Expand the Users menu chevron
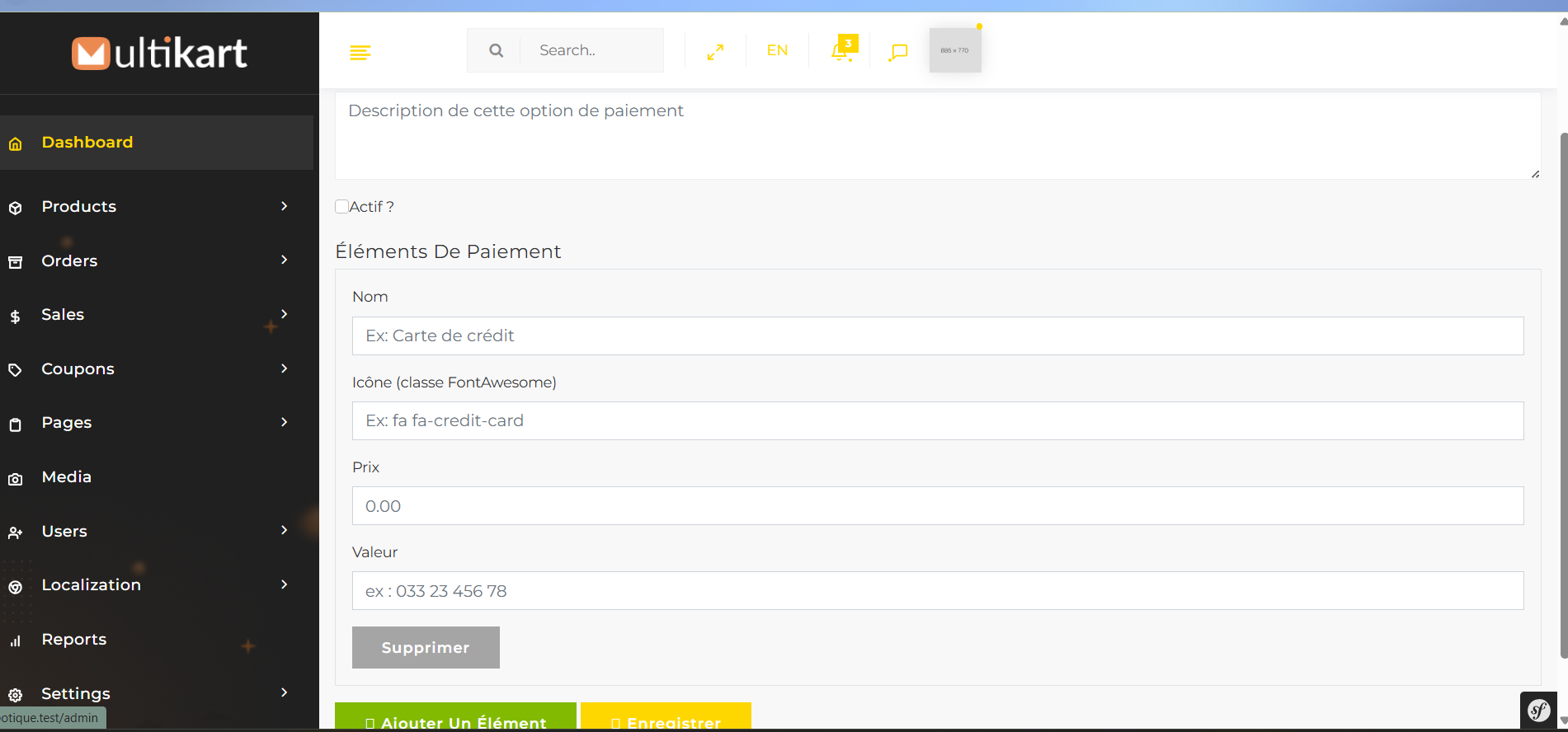Image resolution: width=1568 pixels, height=732 pixels. point(284,530)
